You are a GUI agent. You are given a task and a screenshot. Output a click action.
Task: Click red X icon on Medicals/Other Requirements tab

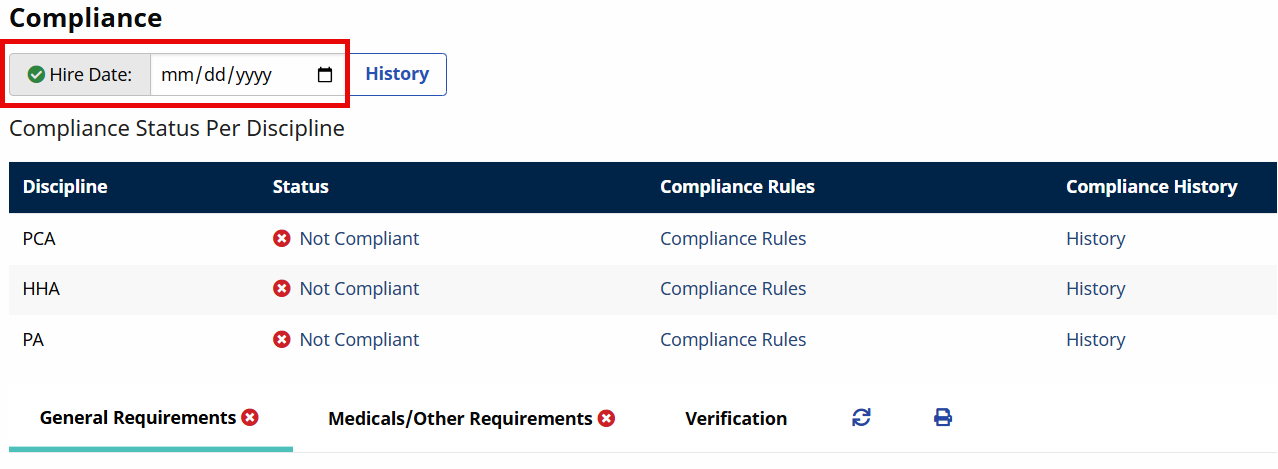pos(606,419)
